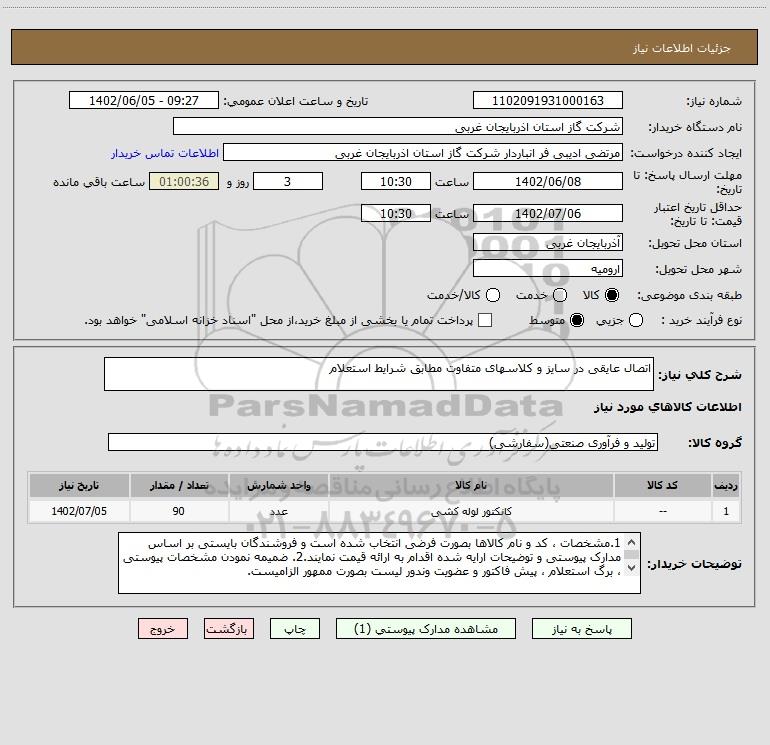This screenshot has width=770, height=745.
Task: Click the price validity time 10:30 field
Action: coord(396,213)
